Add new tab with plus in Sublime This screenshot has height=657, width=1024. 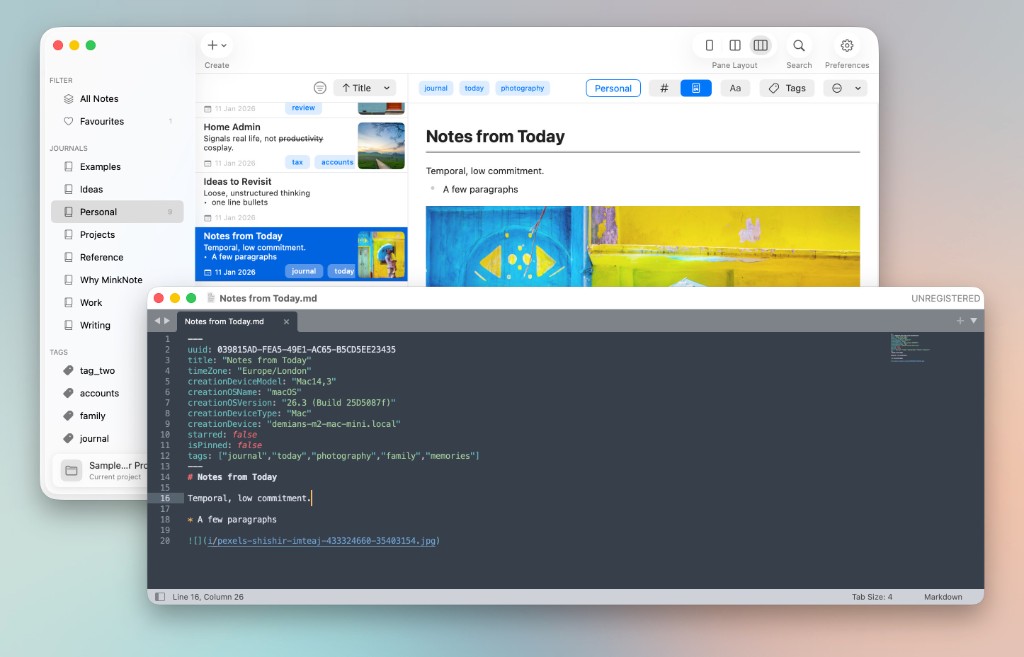[x=960, y=321]
